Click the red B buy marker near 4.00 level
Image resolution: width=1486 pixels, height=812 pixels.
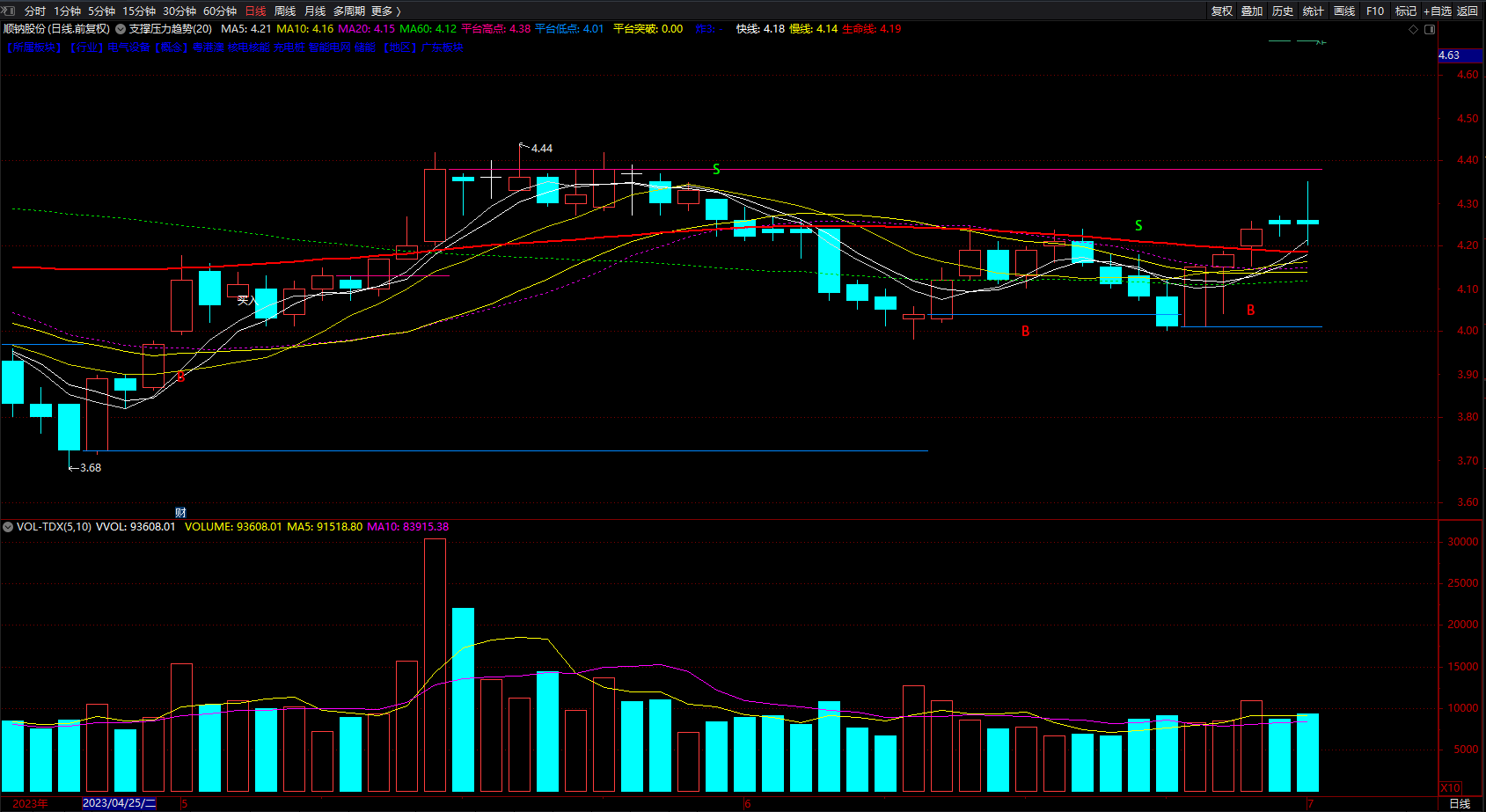point(1025,331)
